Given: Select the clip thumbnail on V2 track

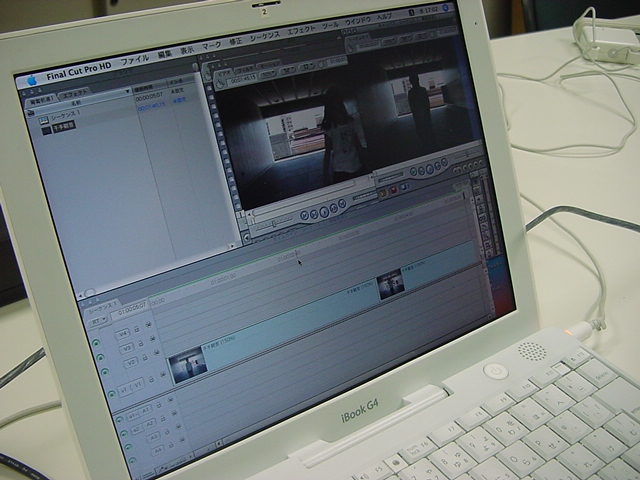Looking at the screenshot, I should [x=188, y=366].
